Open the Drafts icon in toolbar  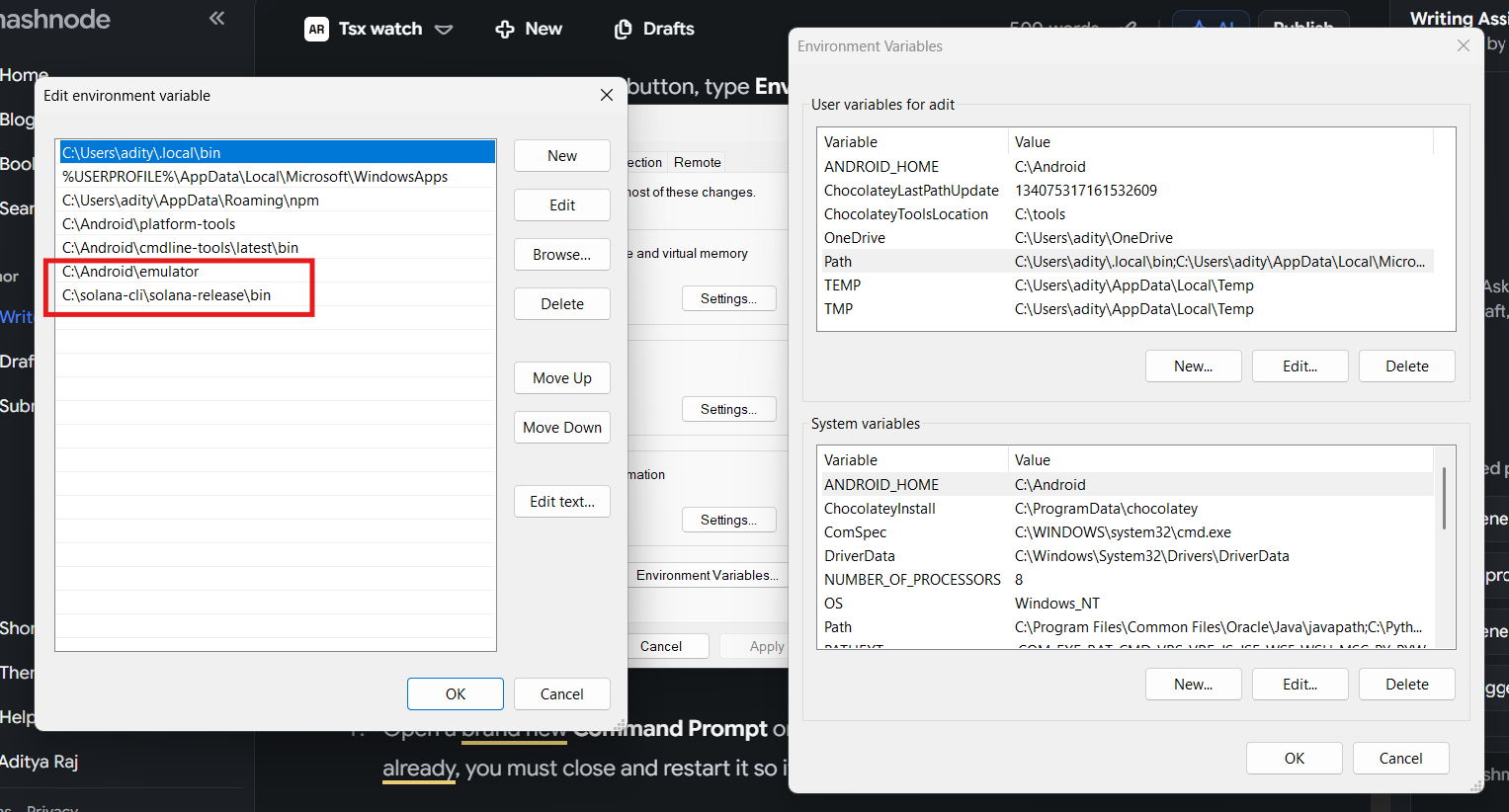[x=623, y=29]
